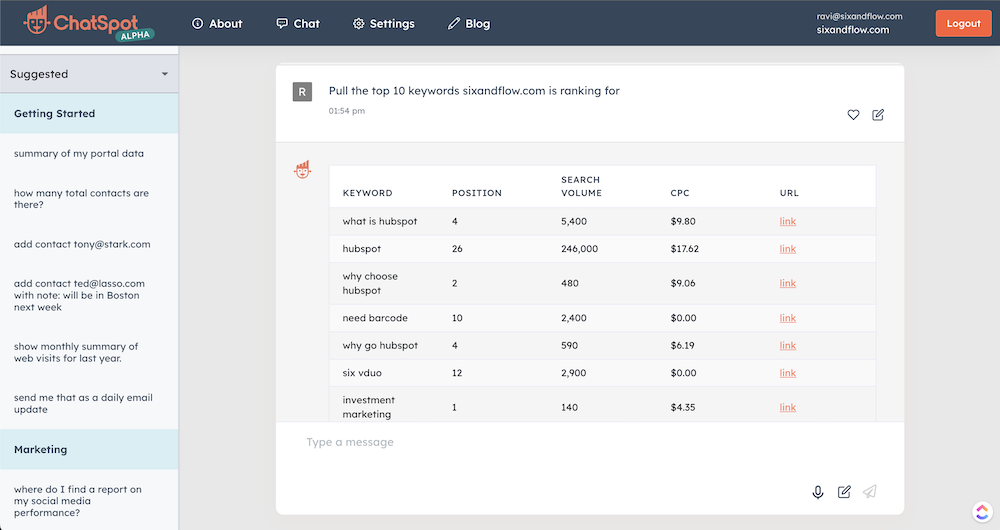Click the URL column header
Screen dimensions: 1000x530
pos(789,193)
